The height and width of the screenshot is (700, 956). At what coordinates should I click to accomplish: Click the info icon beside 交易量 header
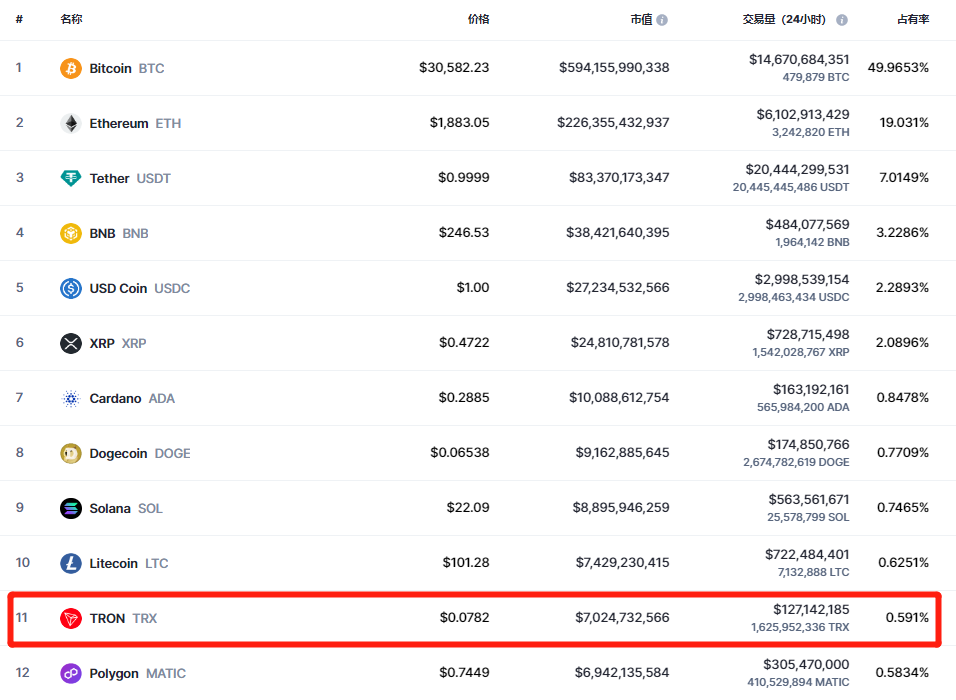[x=842, y=20]
